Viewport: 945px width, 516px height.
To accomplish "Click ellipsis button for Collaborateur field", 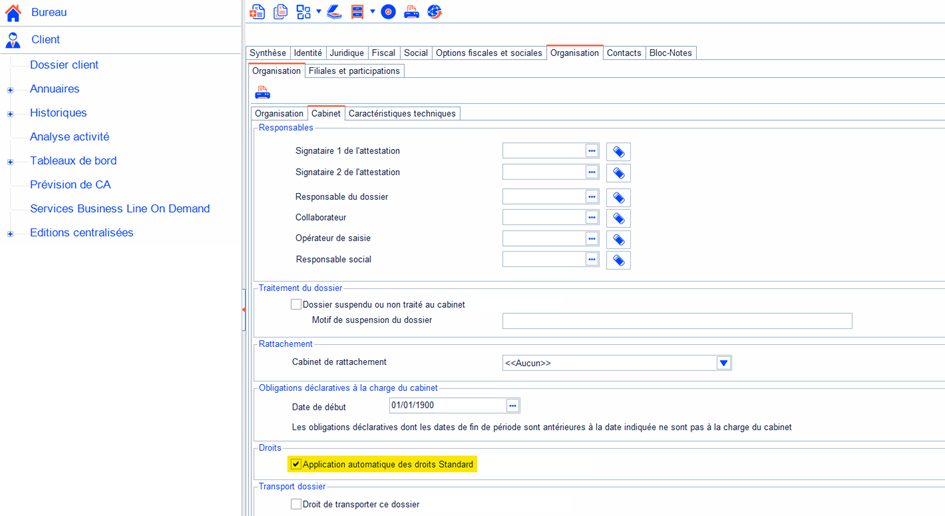I will click(x=592, y=217).
